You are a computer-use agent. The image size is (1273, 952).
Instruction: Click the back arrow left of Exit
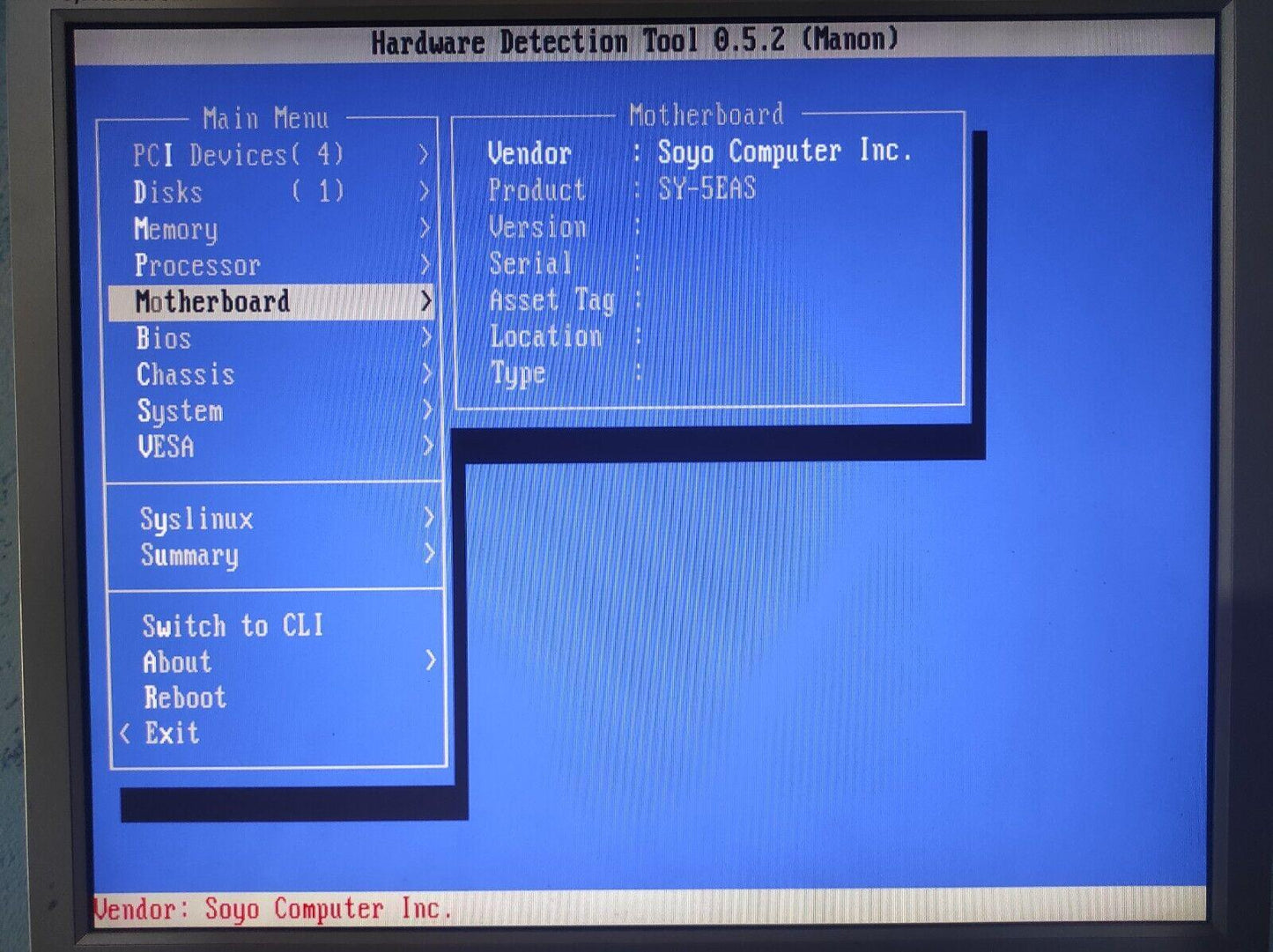125,734
